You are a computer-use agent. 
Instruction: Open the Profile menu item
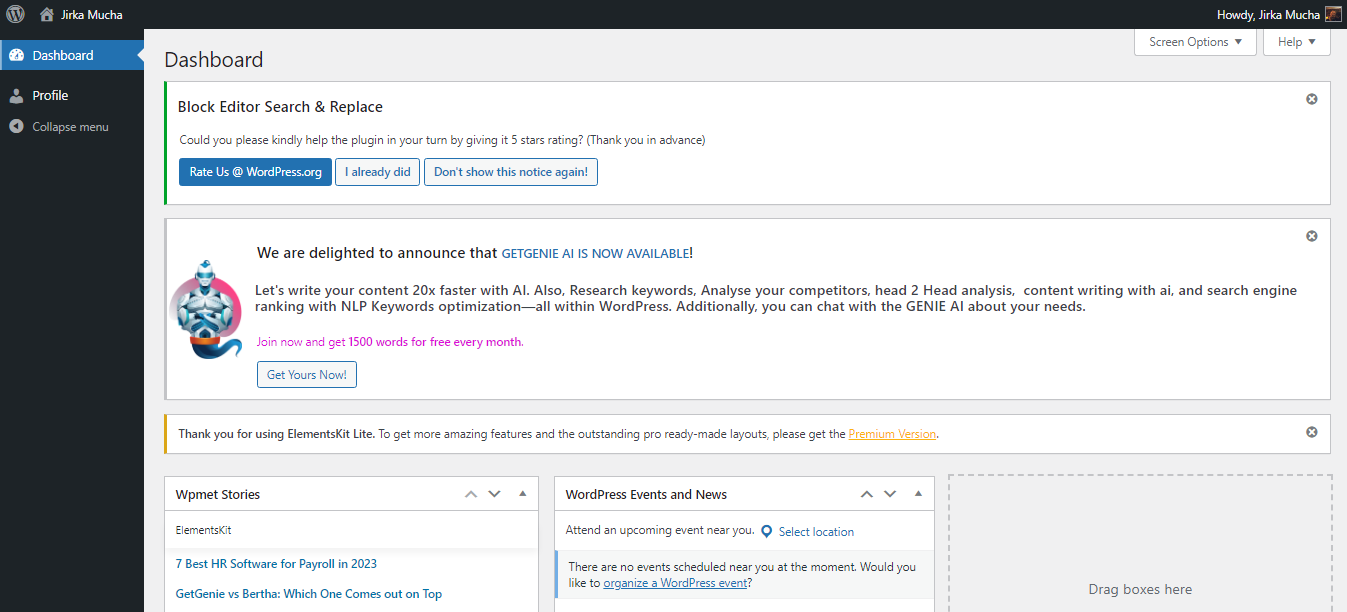pos(72,95)
